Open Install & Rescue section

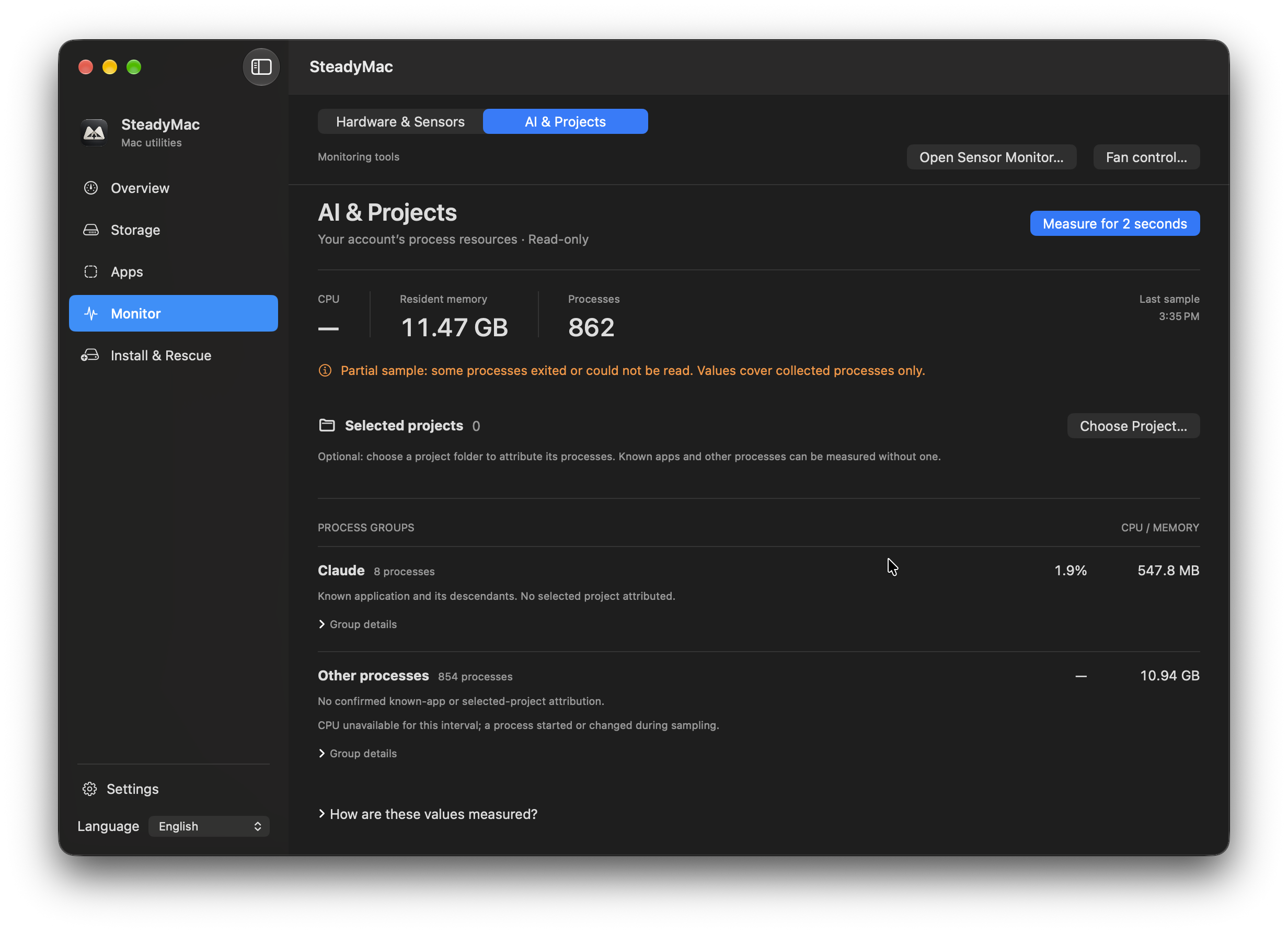point(173,356)
